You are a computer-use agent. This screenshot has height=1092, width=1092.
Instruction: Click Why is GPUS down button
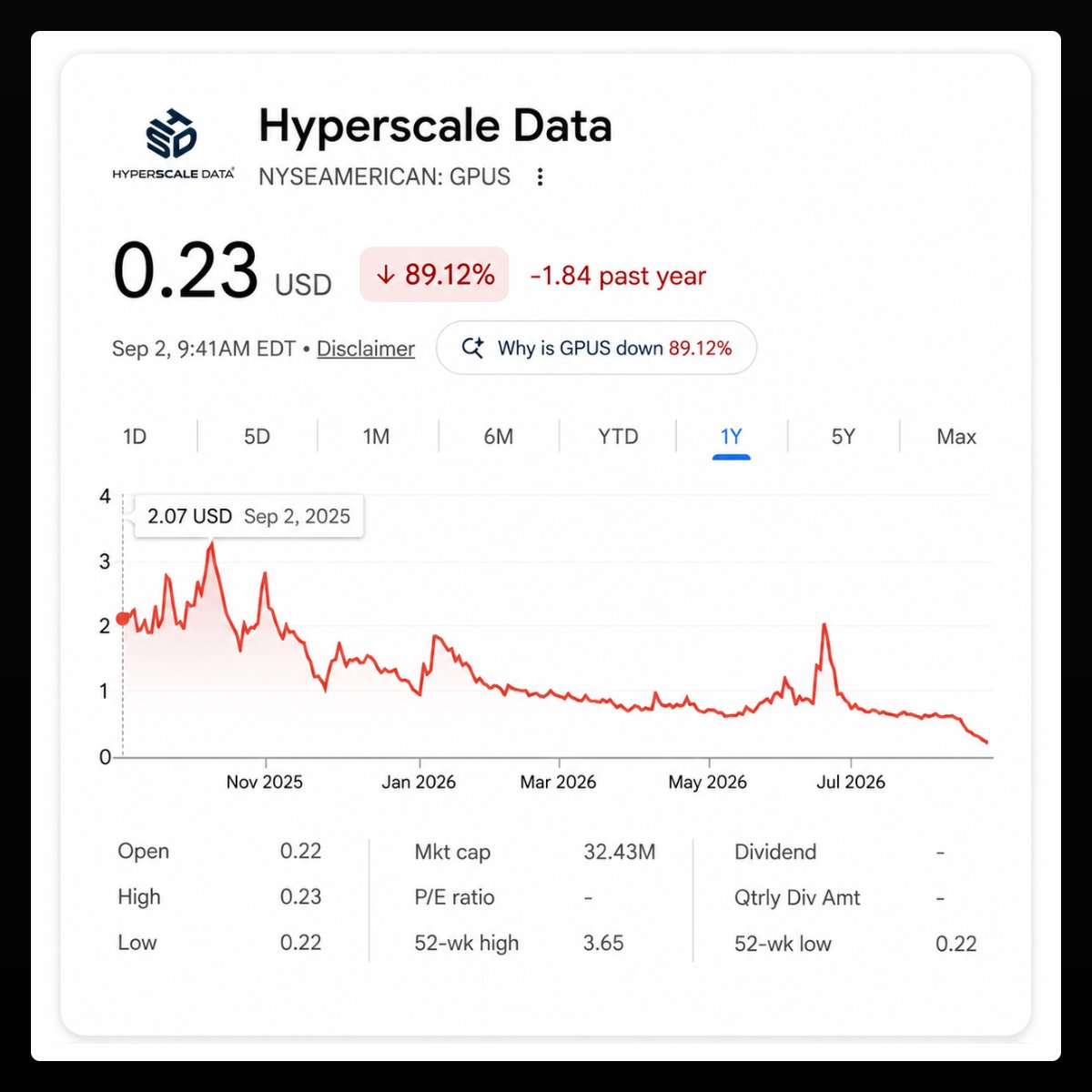[597, 348]
